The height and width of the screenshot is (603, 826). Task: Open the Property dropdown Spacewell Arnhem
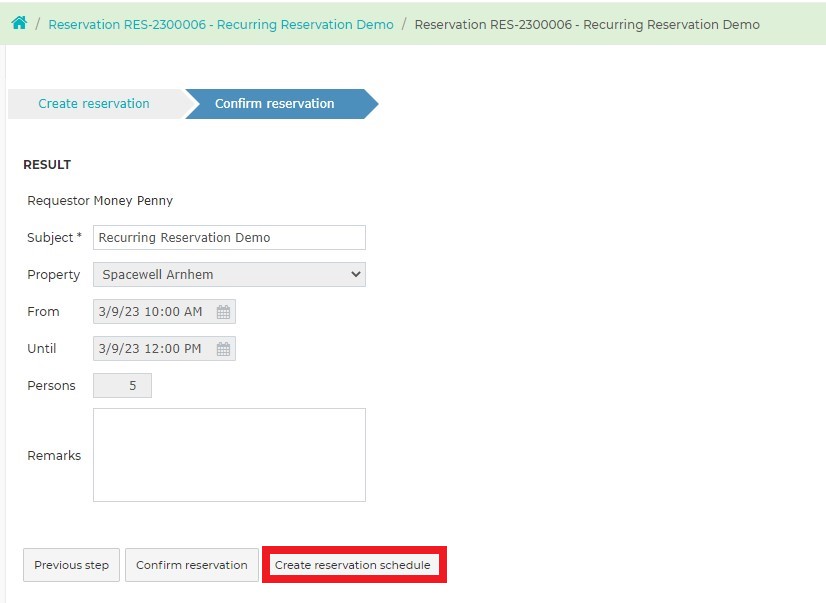click(x=229, y=274)
